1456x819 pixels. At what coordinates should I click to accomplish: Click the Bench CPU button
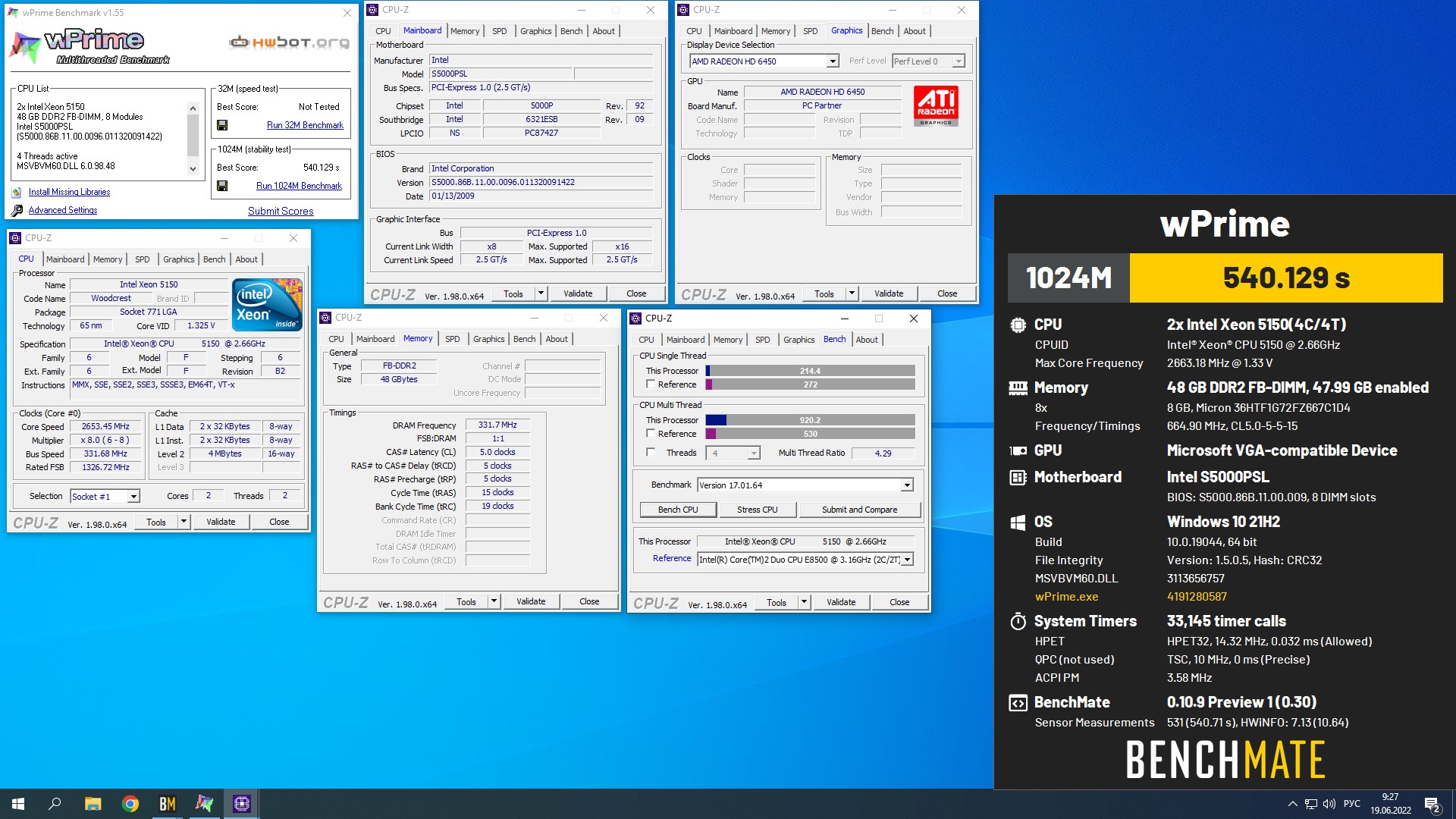[678, 510]
